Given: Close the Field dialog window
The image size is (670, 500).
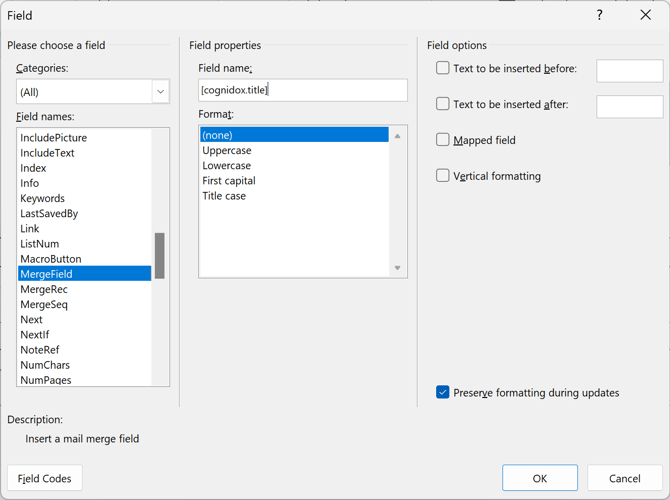Looking at the screenshot, I should (645, 15).
